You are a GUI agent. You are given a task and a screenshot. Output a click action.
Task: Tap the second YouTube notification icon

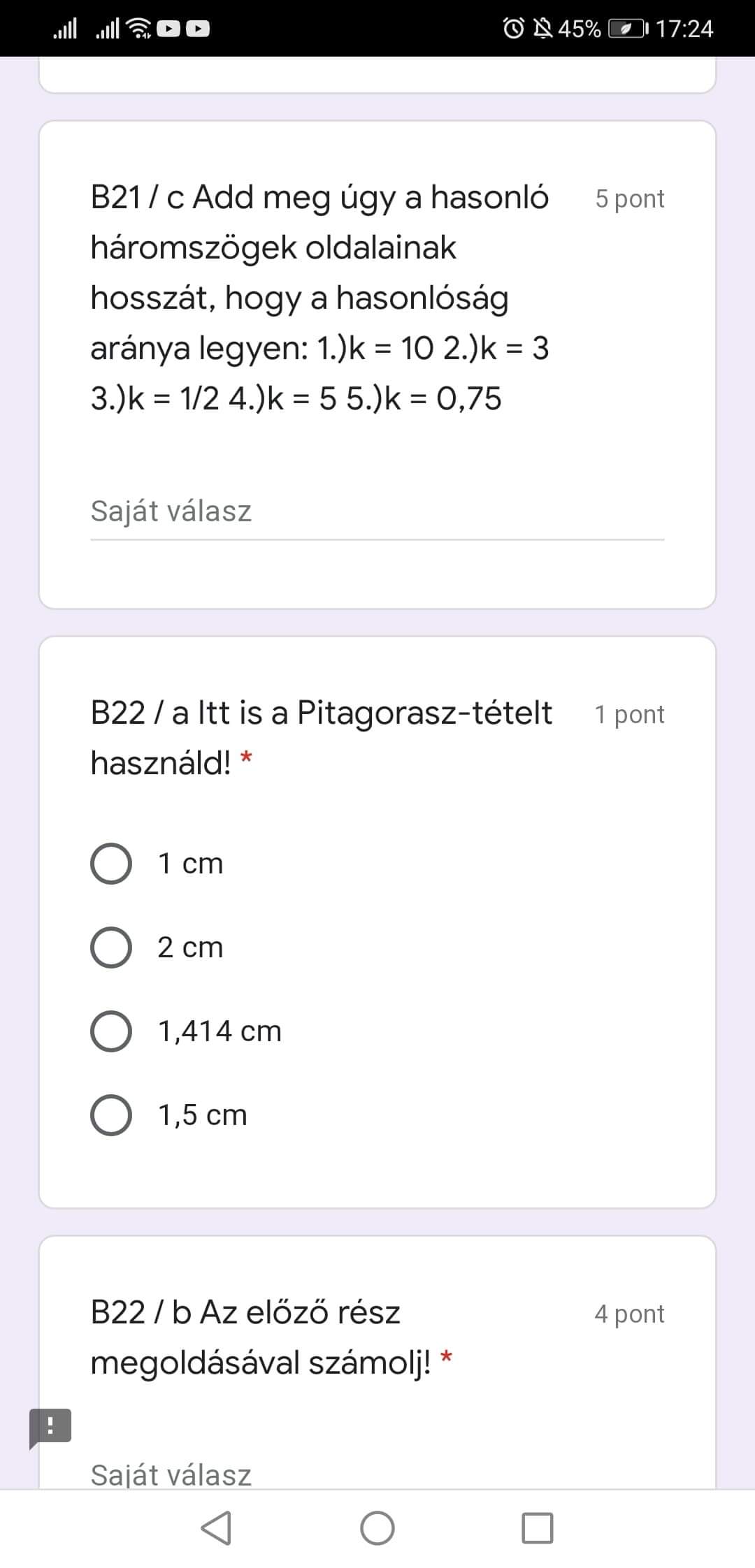[x=198, y=29]
